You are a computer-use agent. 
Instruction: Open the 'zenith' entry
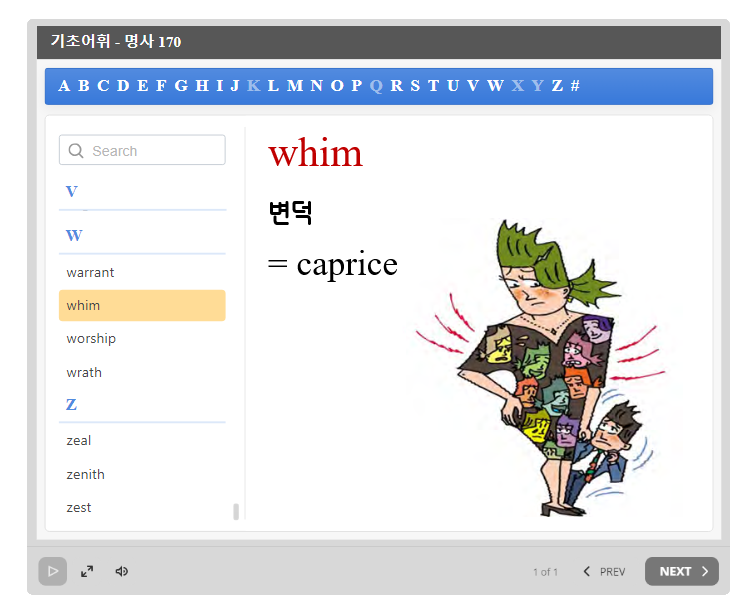point(85,475)
